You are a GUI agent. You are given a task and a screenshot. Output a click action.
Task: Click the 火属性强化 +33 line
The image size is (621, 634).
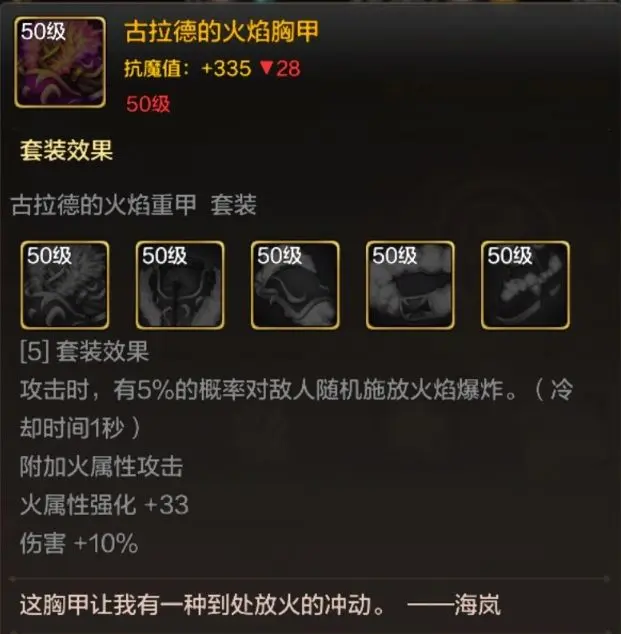click(104, 505)
